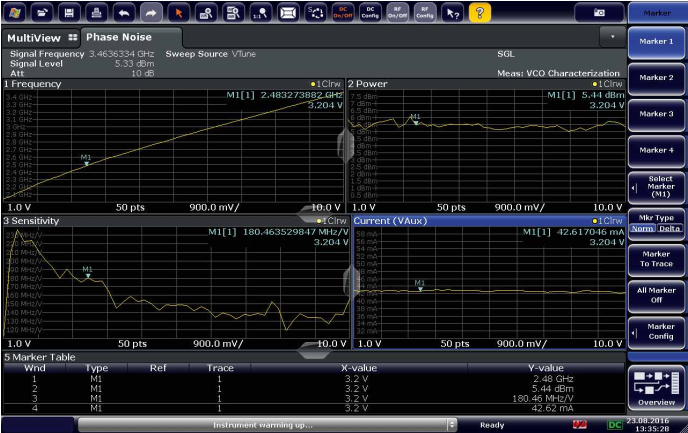Select the Phase Noise tab
This screenshot has height=433, width=688.
point(116,37)
